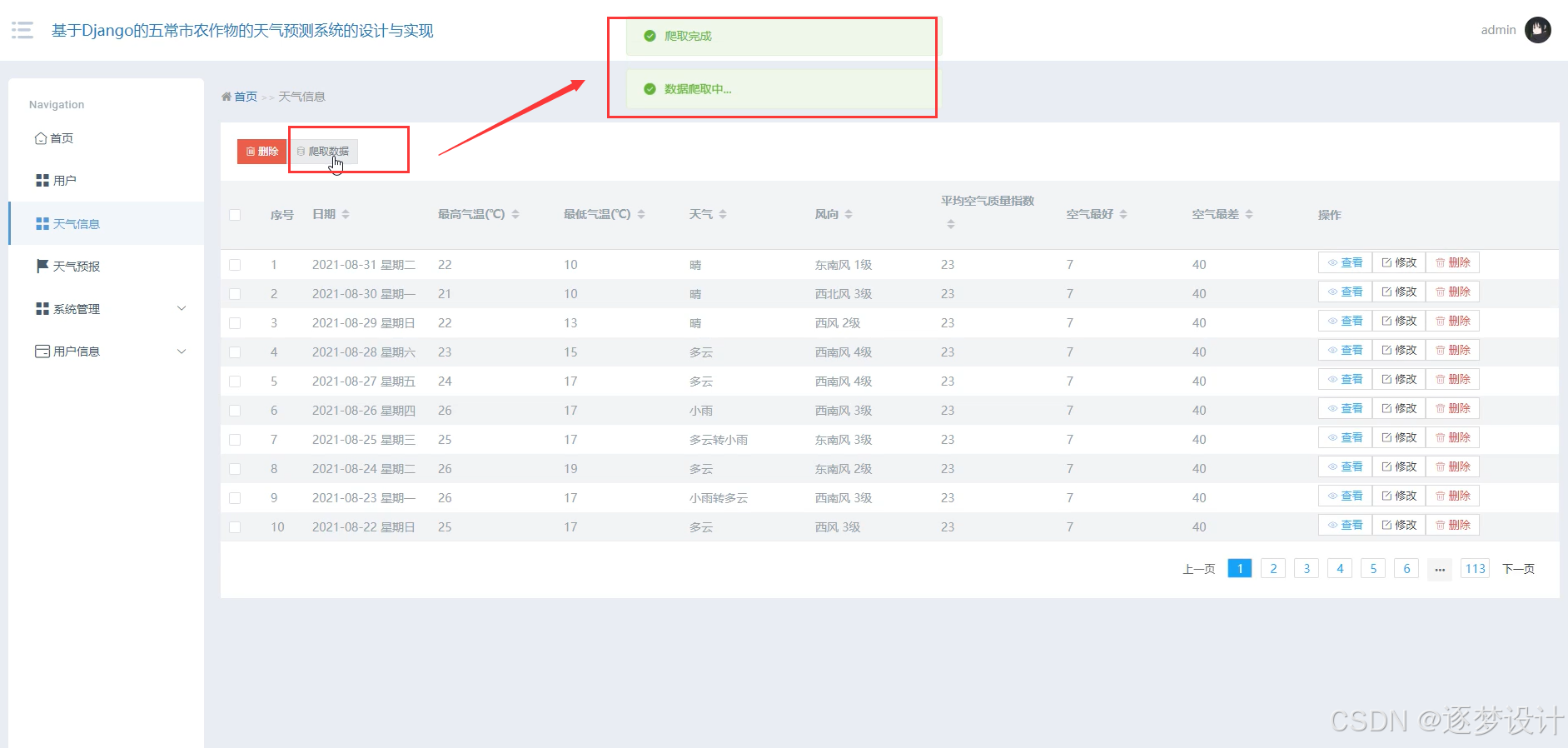Image resolution: width=1568 pixels, height=748 pixels.
Task: Go to pagination page 2
Action: [1273, 568]
